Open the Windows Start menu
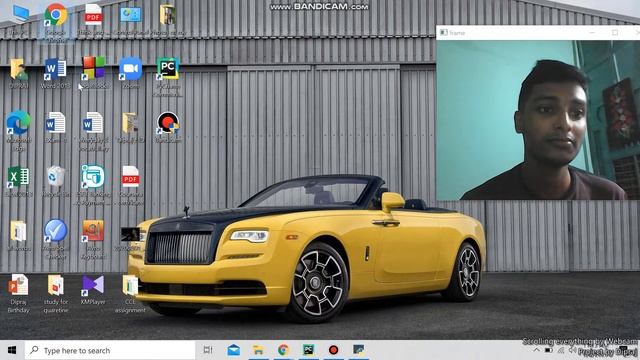Image resolution: width=640 pixels, height=360 pixels. pos(12,350)
